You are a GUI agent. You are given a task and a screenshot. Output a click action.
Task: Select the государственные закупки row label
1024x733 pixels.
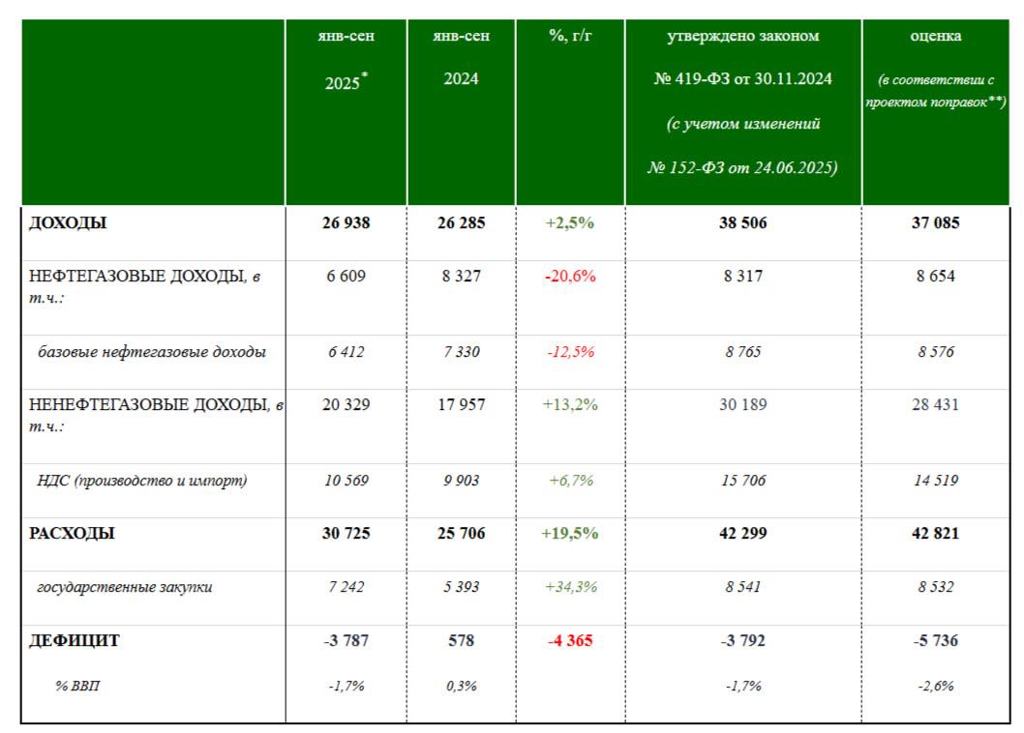(x=124, y=587)
